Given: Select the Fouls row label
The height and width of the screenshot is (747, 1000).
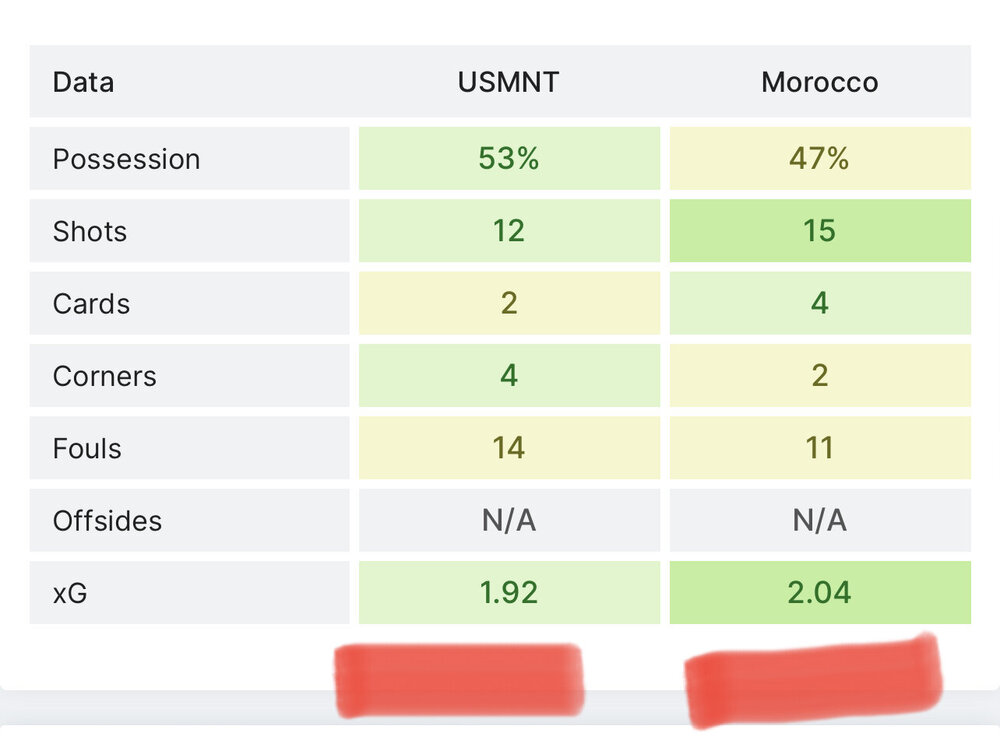Looking at the screenshot, I should pyautogui.click(x=87, y=448).
